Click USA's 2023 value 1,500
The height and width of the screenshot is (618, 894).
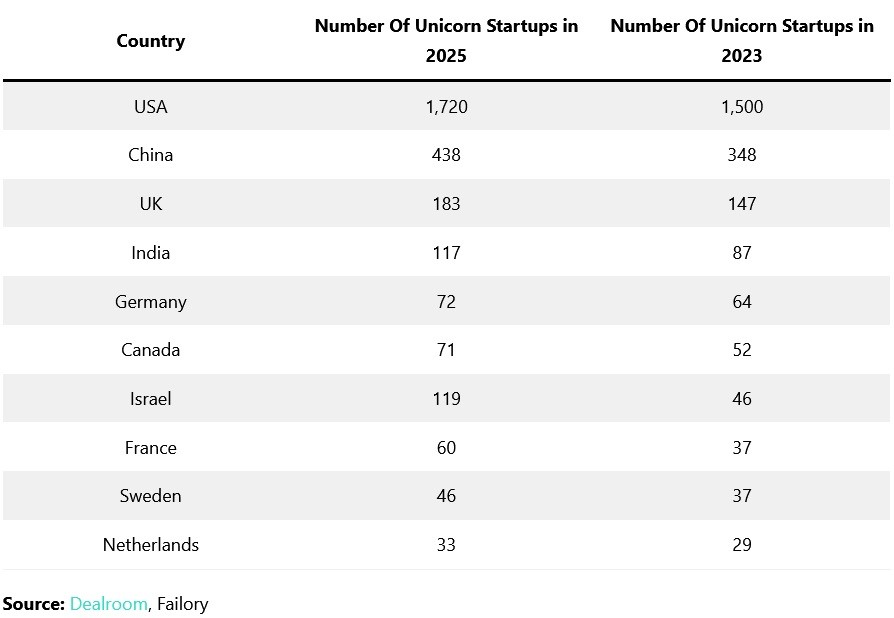click(742, 106)
